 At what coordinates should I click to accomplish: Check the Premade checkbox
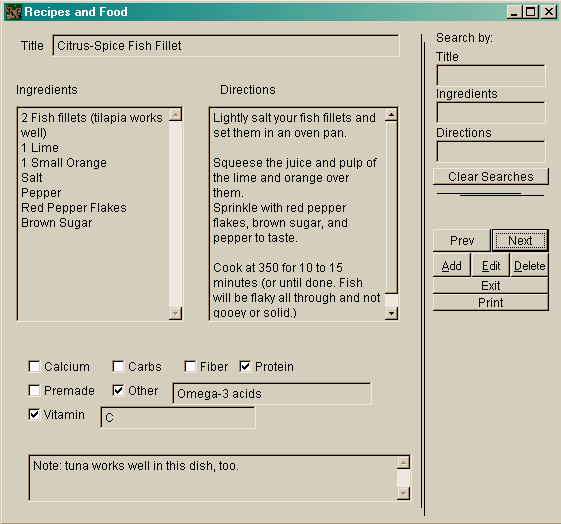pyautogui.click(x=34, y=390)
